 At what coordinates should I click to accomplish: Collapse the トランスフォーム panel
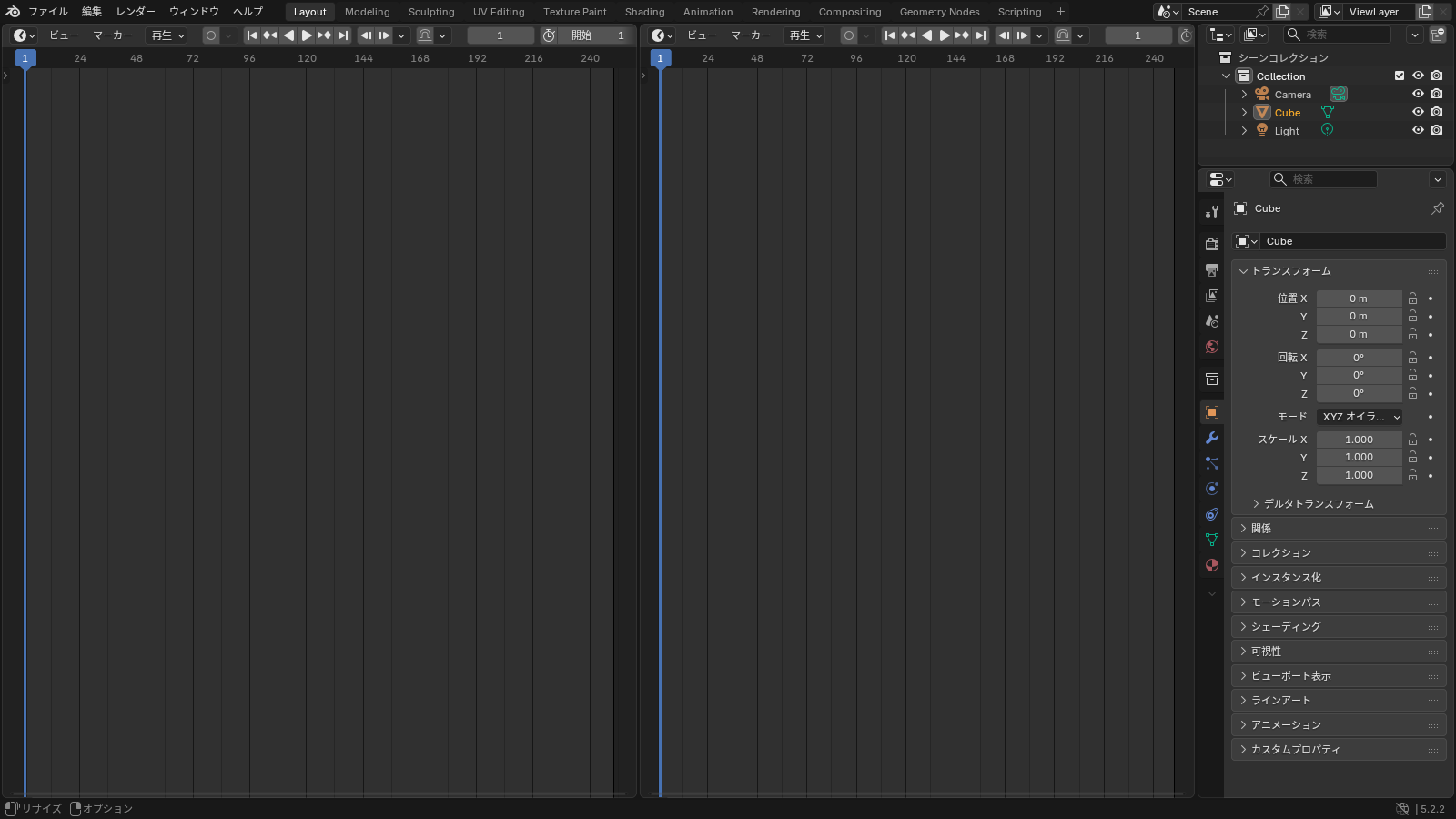coord(1339,271)
